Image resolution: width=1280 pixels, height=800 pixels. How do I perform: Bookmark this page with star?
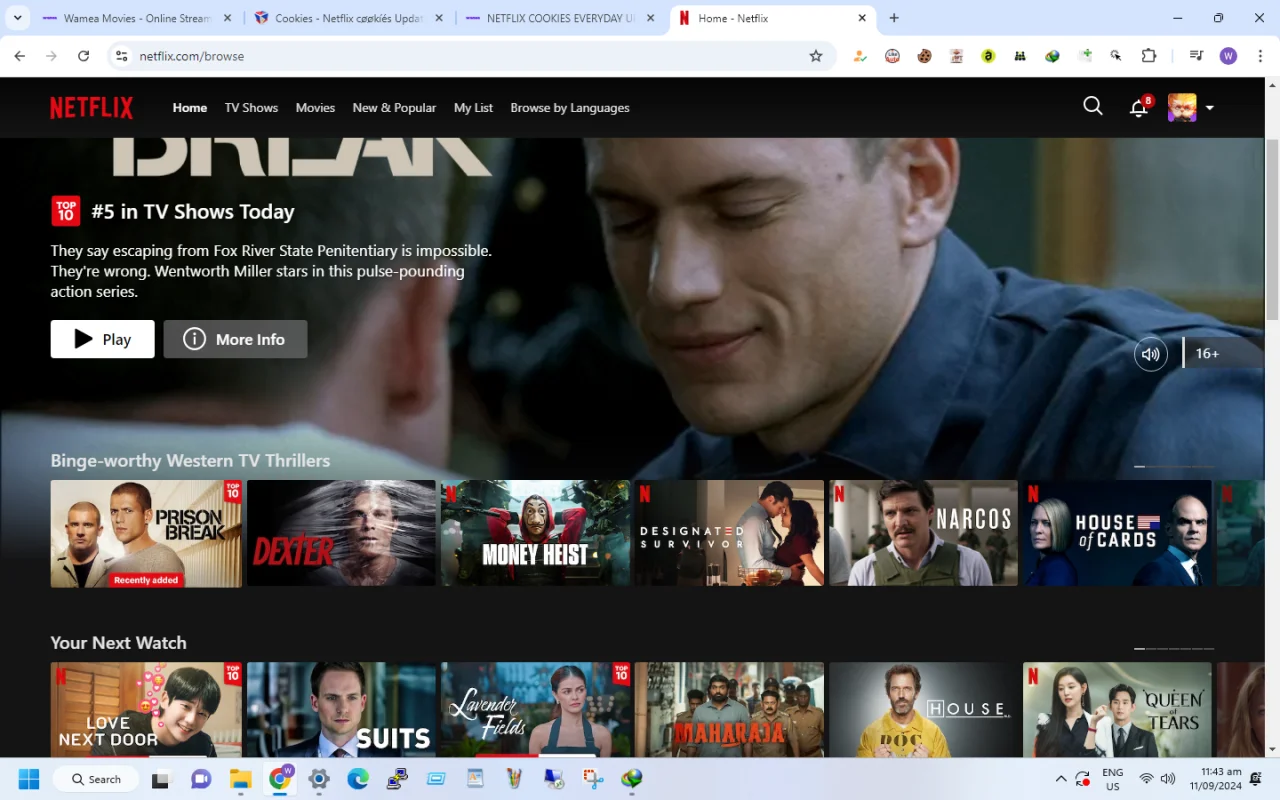[x=816, y=56]
